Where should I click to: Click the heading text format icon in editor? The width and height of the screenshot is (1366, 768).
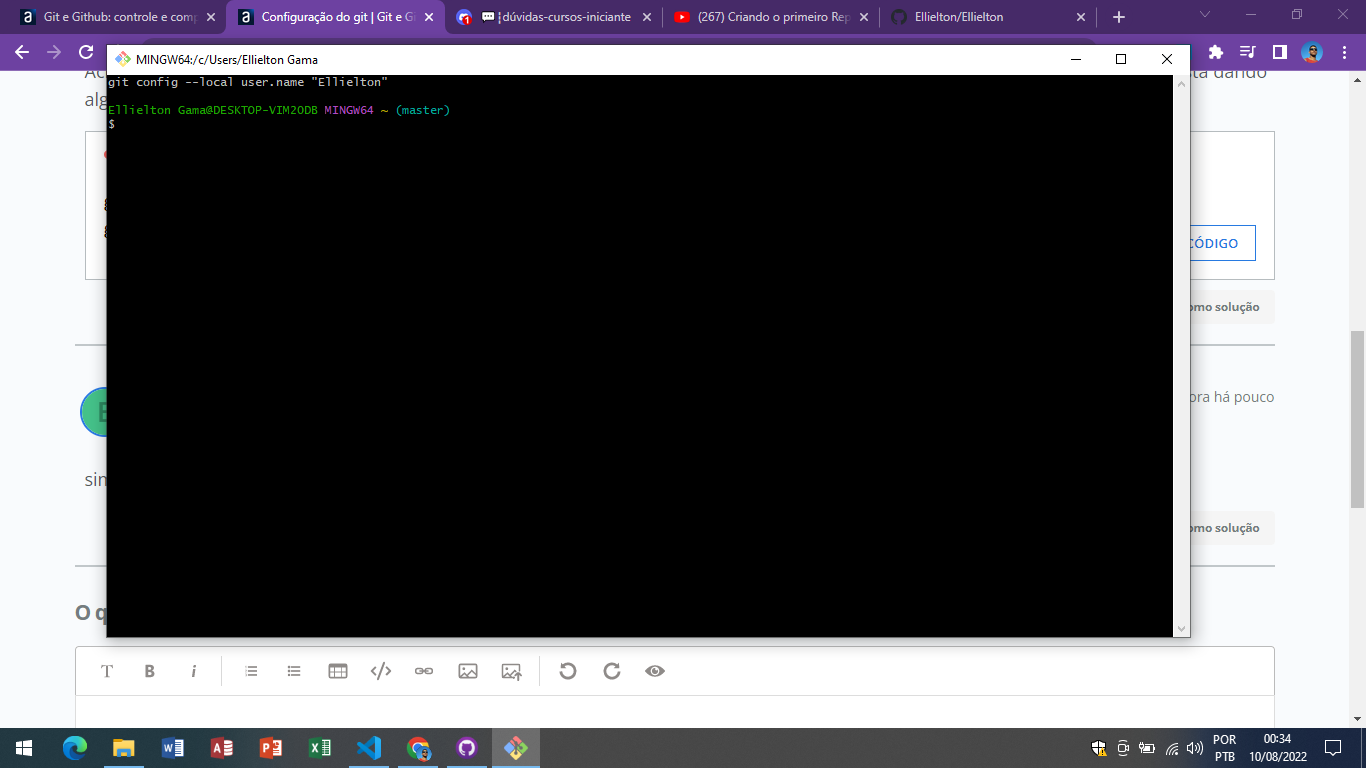(x=107, y=671)
